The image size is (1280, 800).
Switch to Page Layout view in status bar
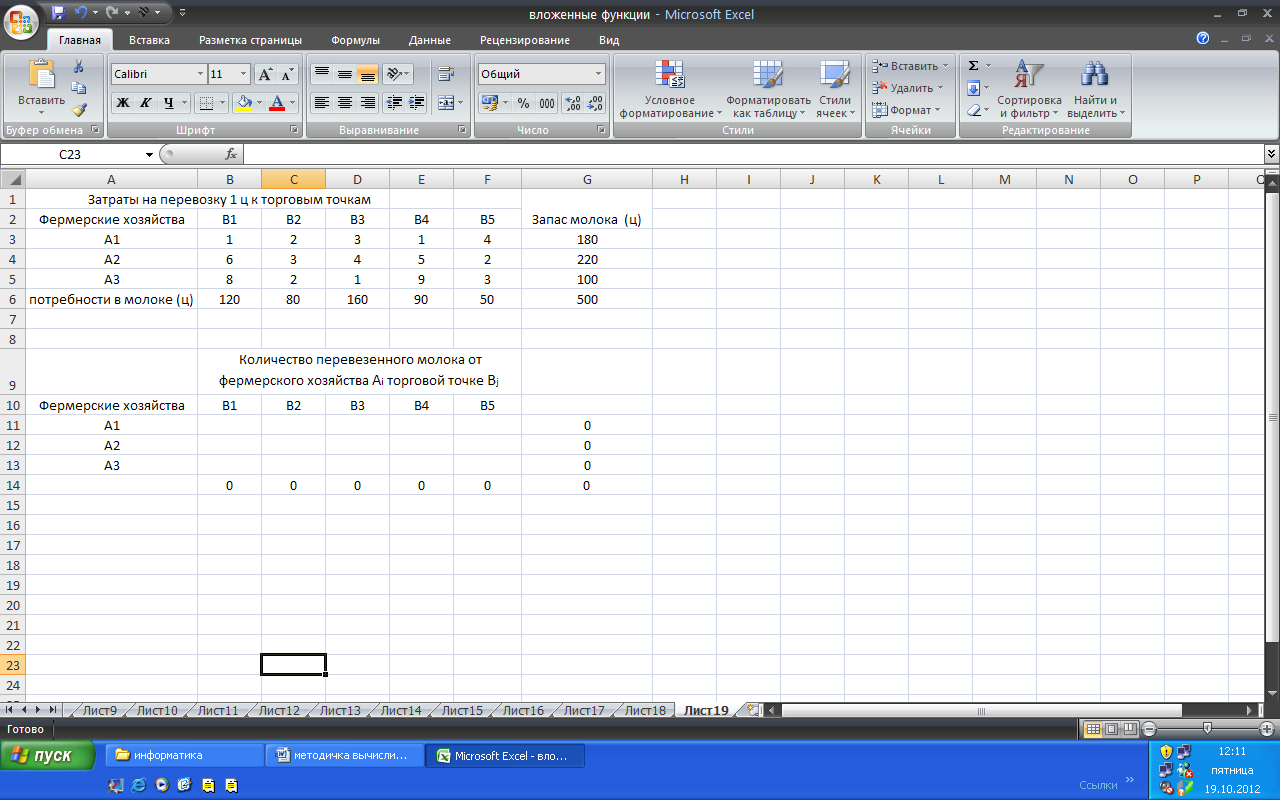1111,729
